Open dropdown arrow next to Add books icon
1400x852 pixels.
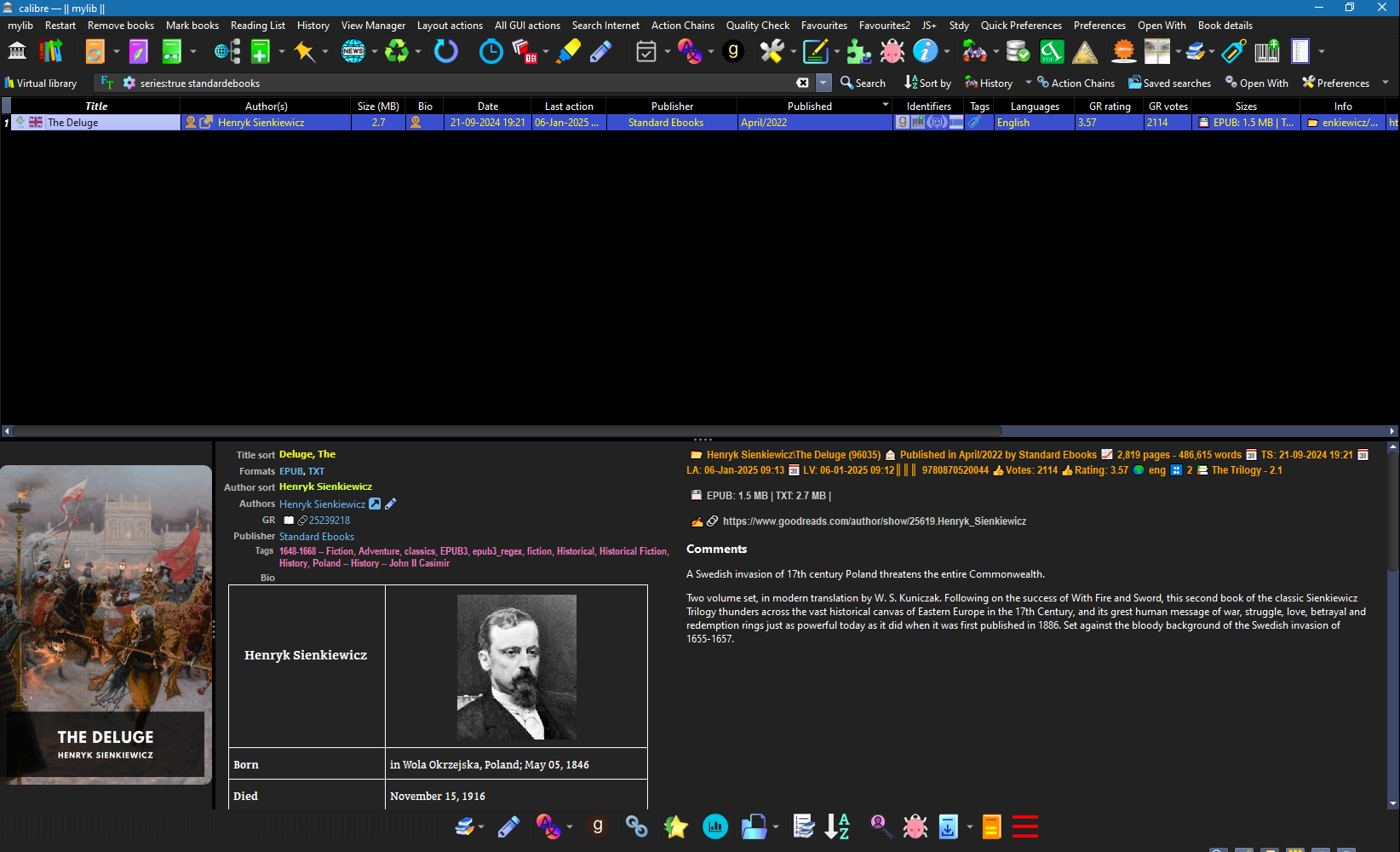[282, 52]
